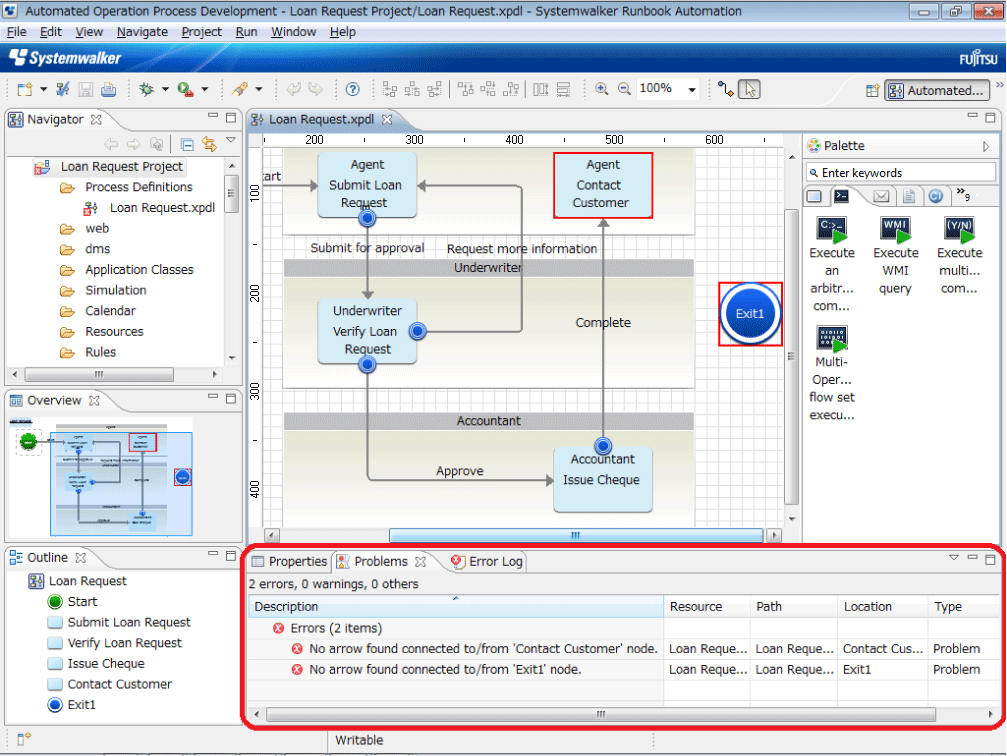Add the Multi-Operation flow set execution node
Viewport: 1007px width, 756px height.
click(832, 373)
